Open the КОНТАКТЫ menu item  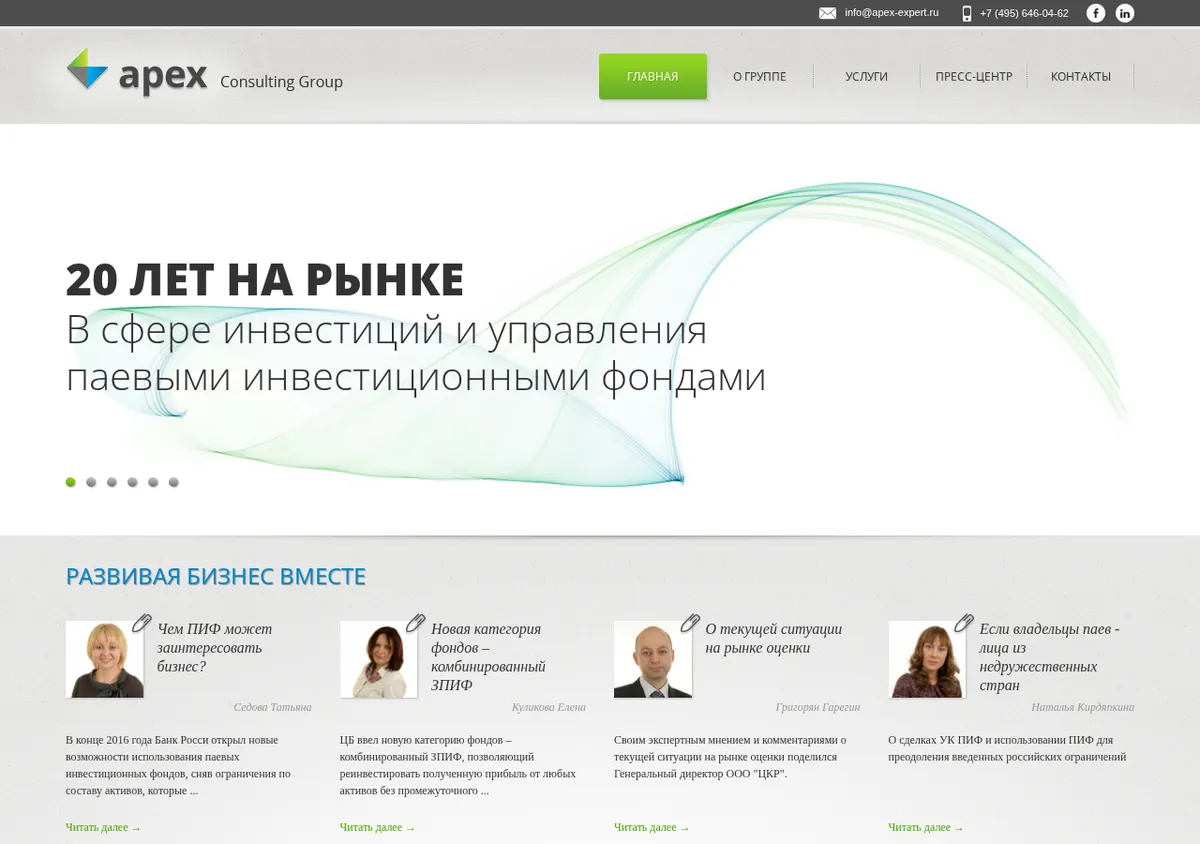point(1081,77)
